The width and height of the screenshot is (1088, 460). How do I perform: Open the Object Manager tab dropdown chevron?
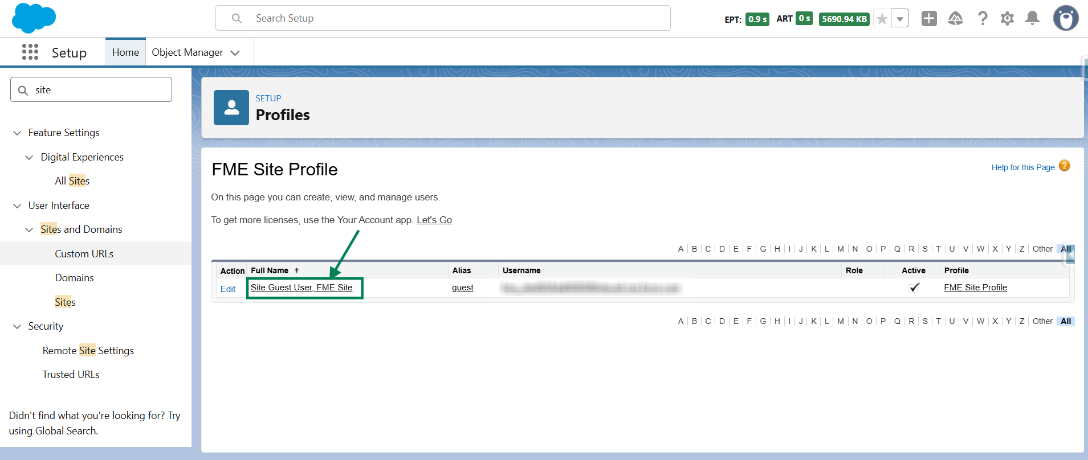tap(235, 53)
